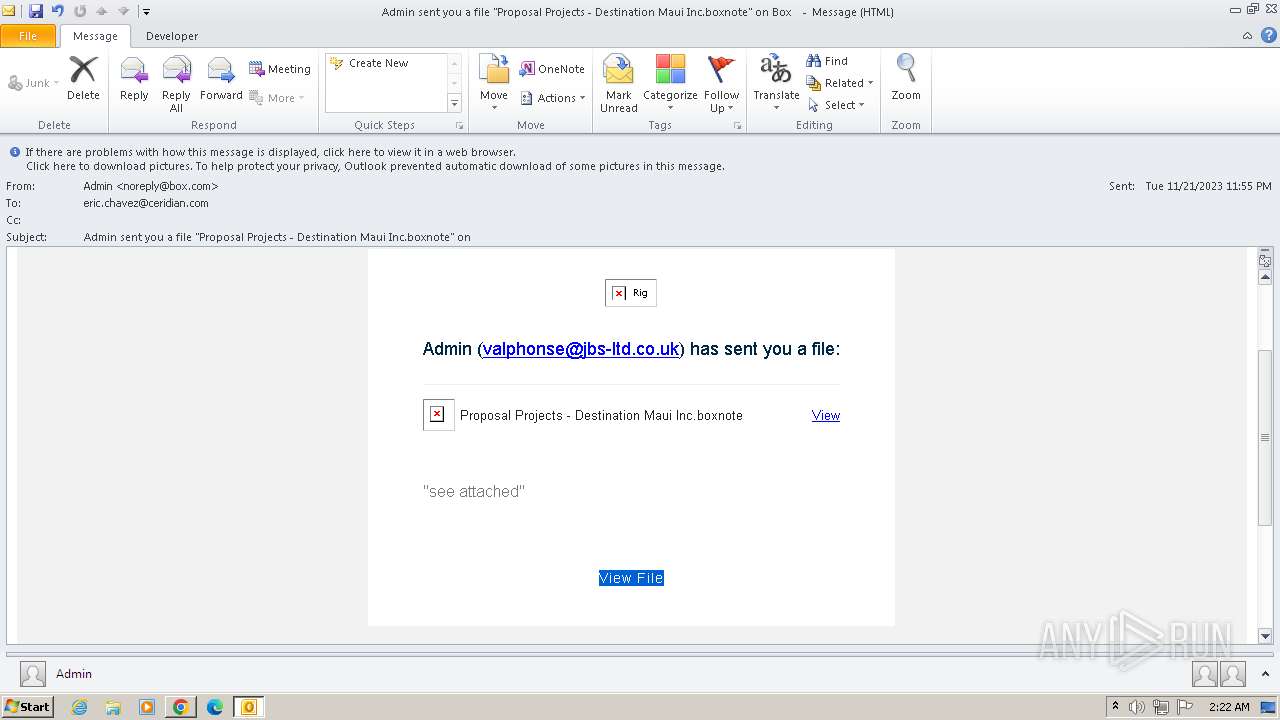Customize the Quick Access Toolbar
This screenshot has width=1280, height=720.
(146, 12)
